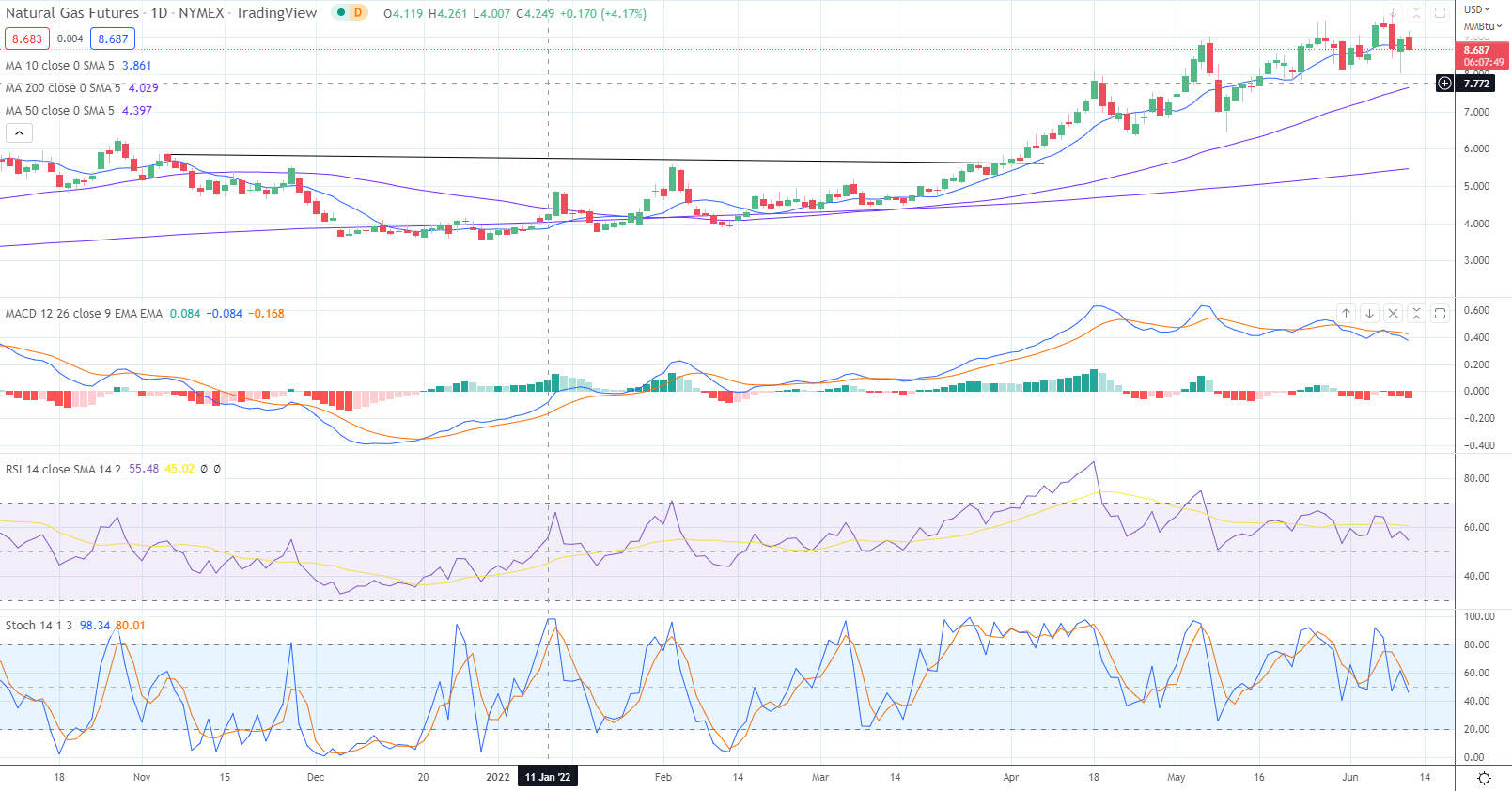Viewport: 1512px width, 791px height.
Task: Select the MA 50 close indicator legend
Action: (x=60, y=111)
